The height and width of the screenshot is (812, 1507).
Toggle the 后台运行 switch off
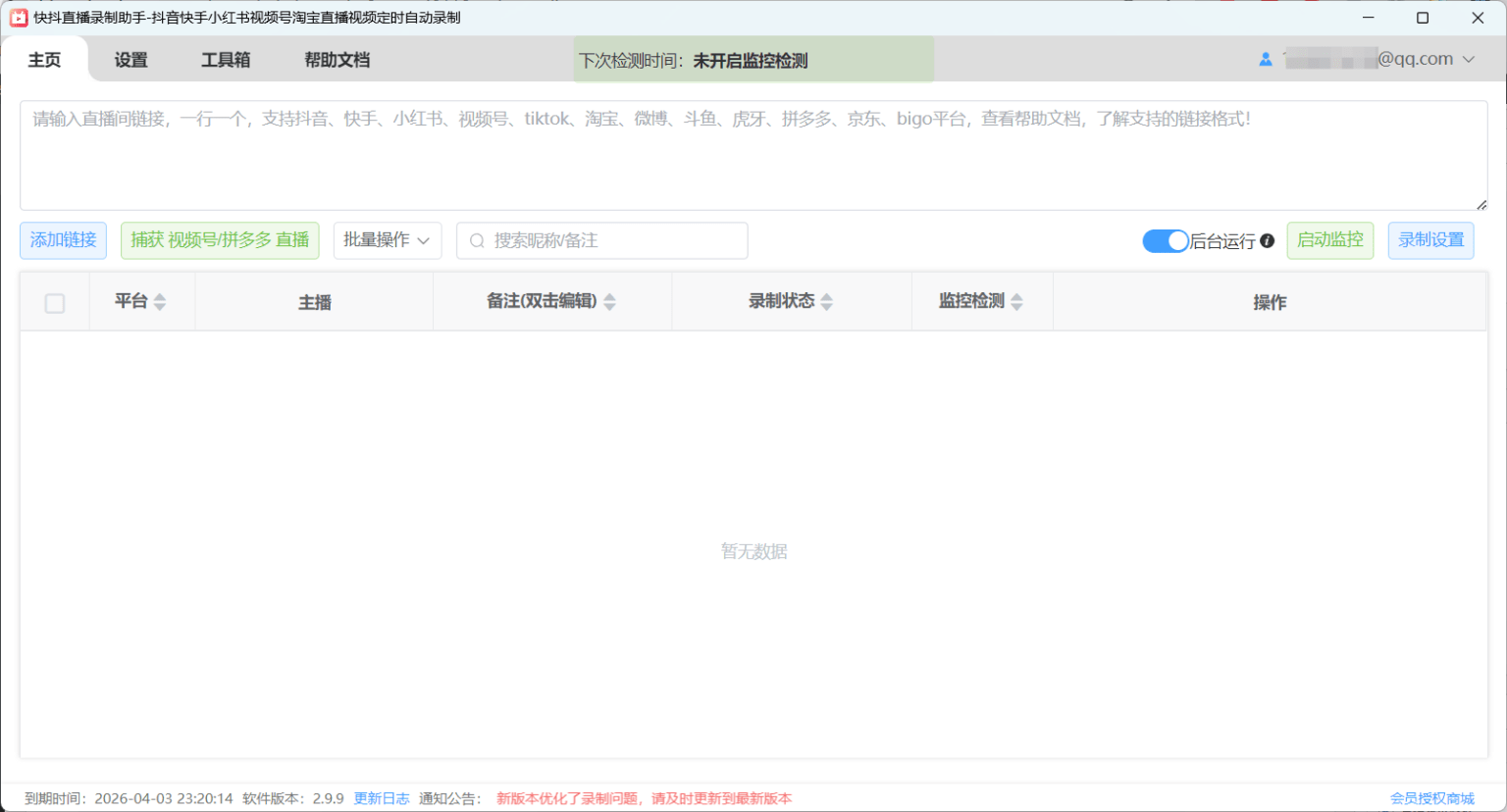[1165, 241]
